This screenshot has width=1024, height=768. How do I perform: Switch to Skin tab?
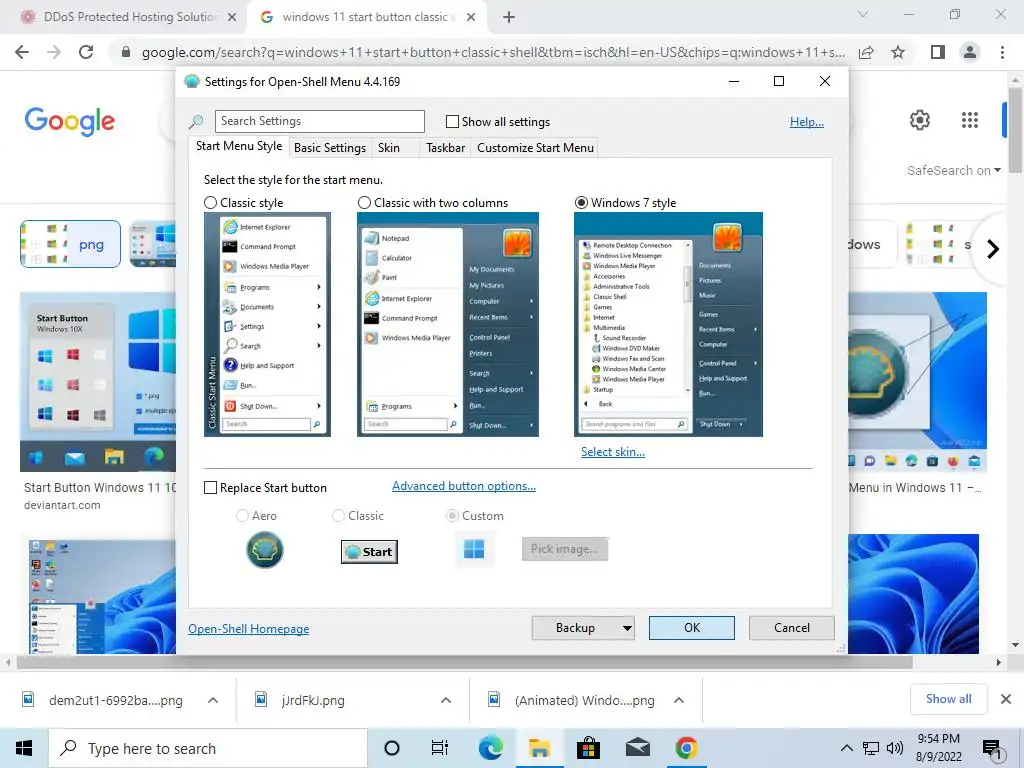[x=389, y=148]
